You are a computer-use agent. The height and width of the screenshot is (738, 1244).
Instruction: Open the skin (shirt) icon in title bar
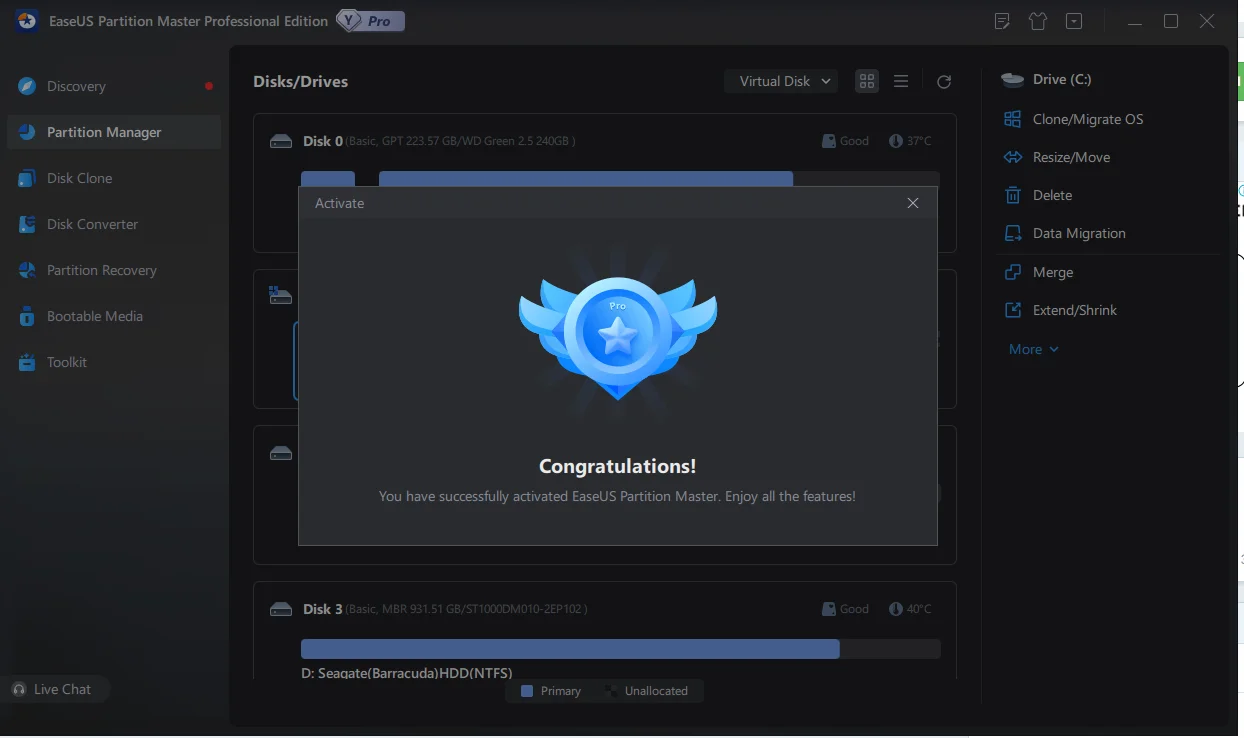pos(1038,21)
